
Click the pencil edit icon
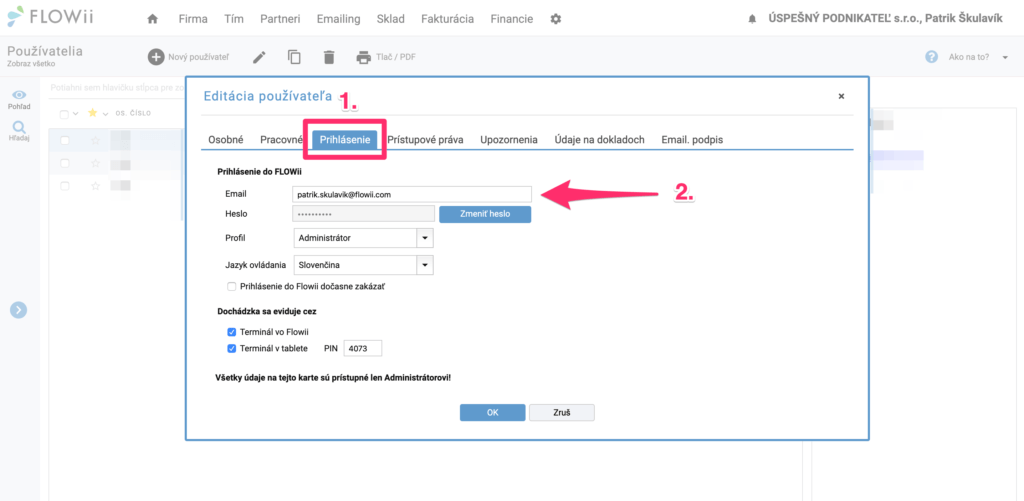[260, 57]
